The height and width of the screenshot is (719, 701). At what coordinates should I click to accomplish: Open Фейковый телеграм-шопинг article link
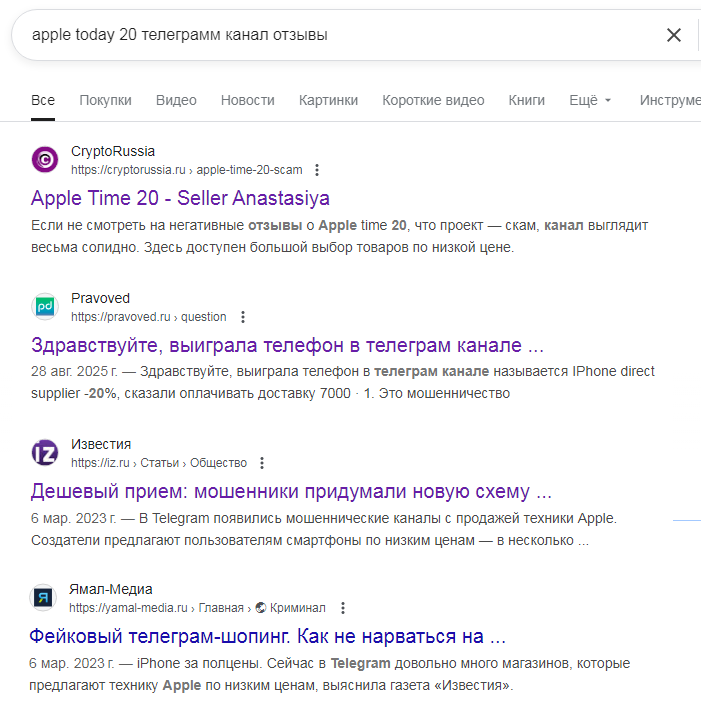(x=268, y=637)
